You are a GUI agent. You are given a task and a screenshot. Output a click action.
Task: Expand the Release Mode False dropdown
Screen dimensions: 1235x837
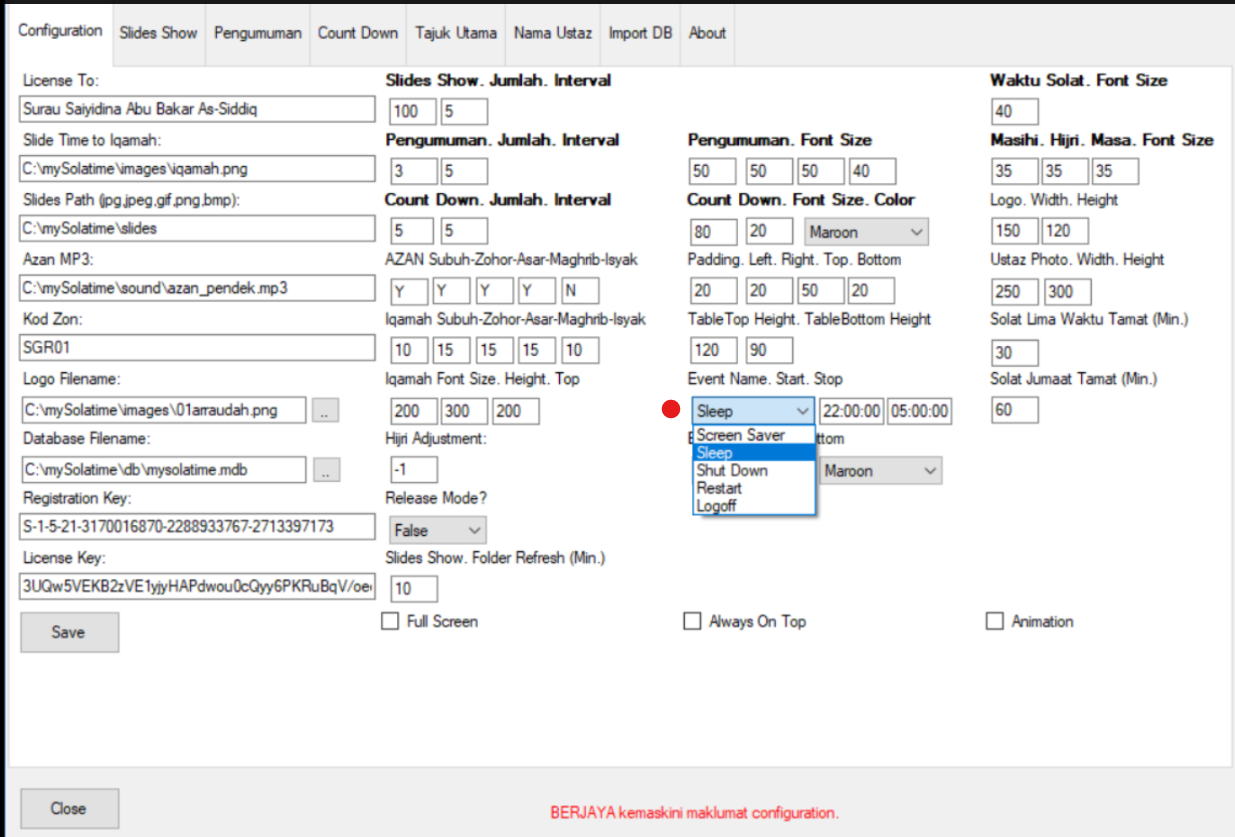436,530
